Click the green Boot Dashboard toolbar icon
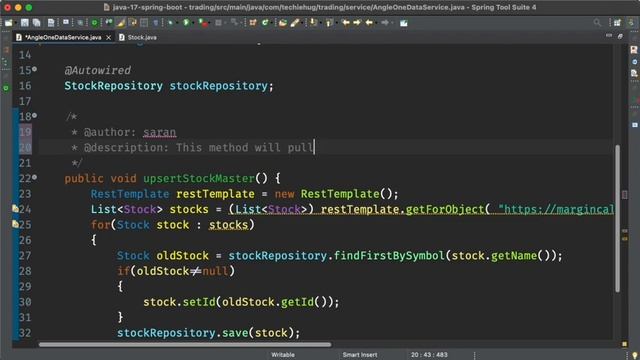 tap(94, 23)
